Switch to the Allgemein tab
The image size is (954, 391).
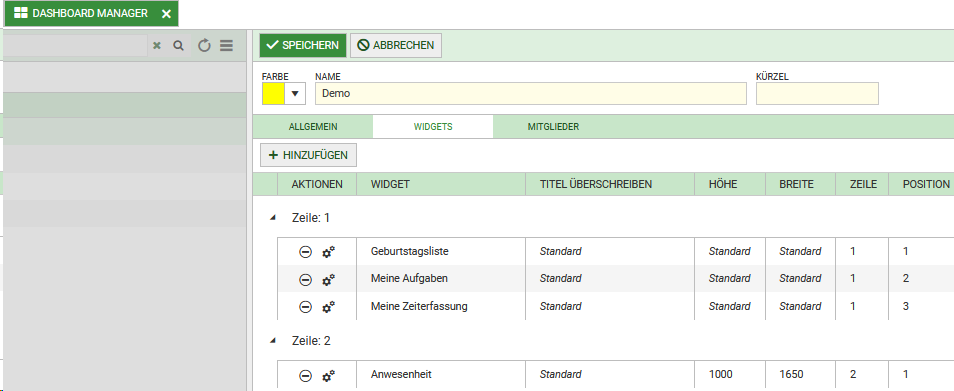313,127
